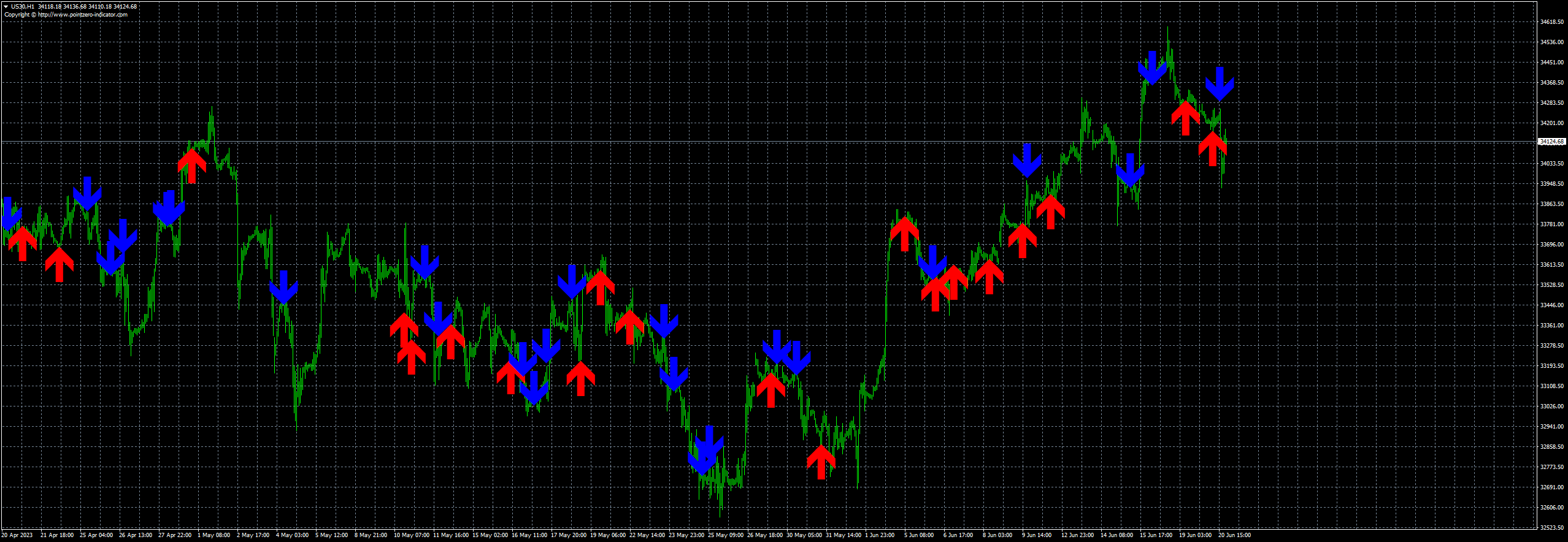Click the 34201.00 price axis label
Screen dimensions: 1568x542
pyautogui.click(x=1553, y=123)
